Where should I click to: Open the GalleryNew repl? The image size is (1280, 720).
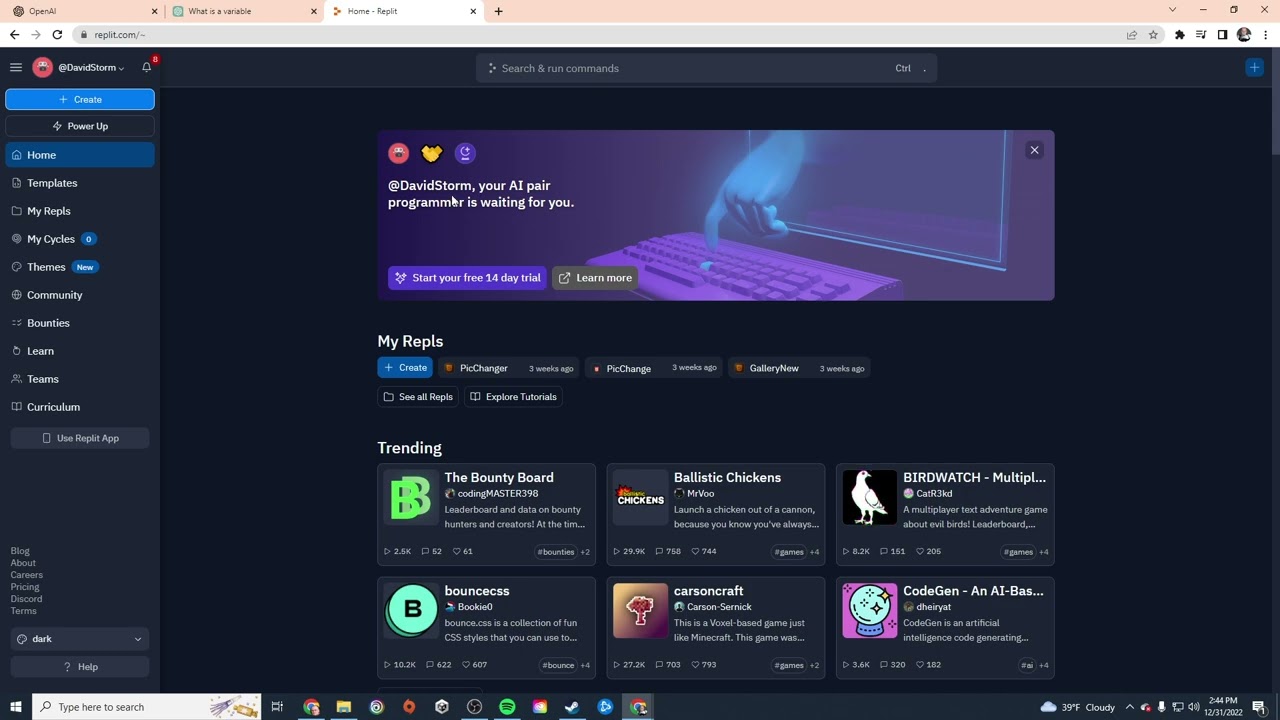[x=798, y=368]
